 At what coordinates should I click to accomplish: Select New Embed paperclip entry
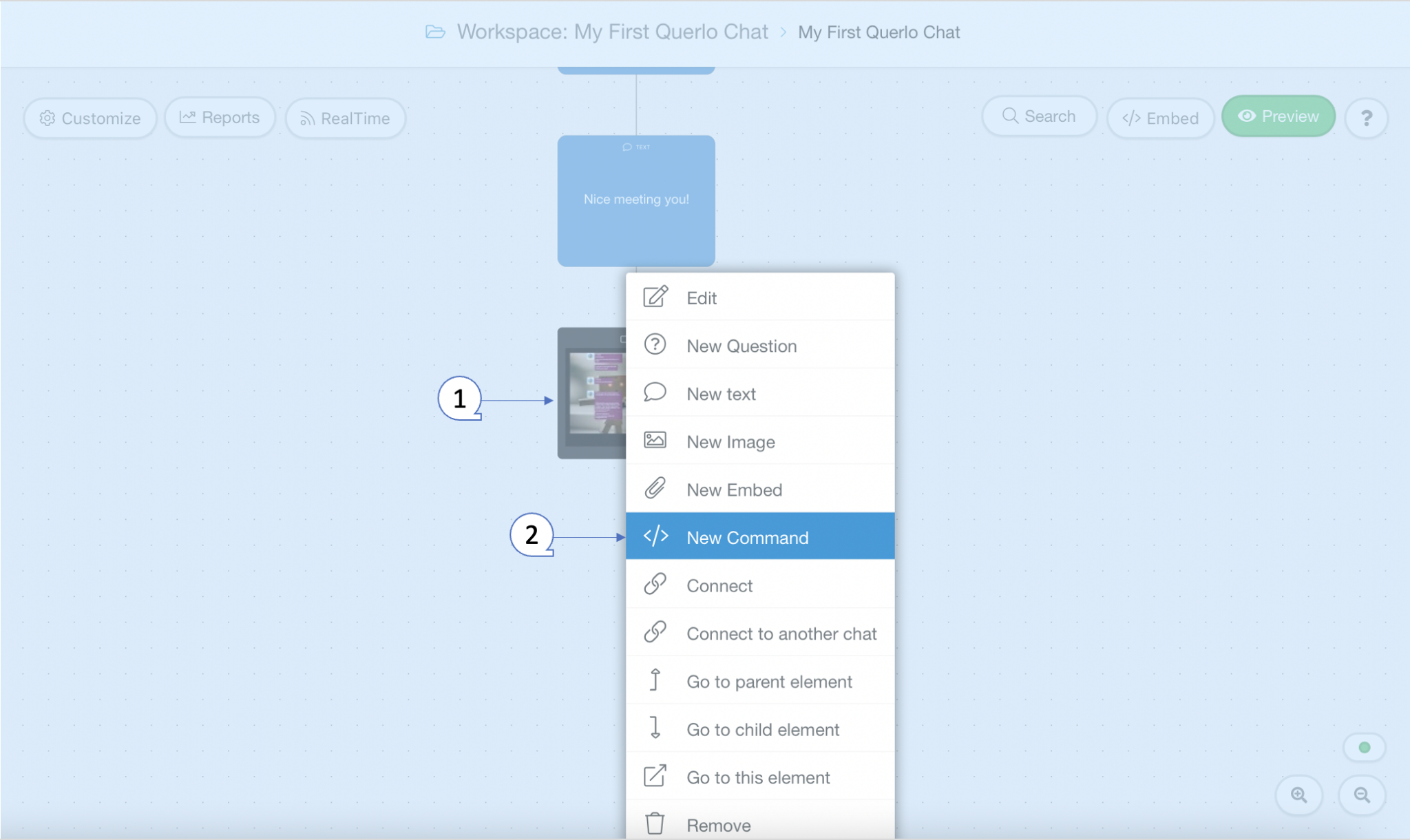(x=760, y=490)
